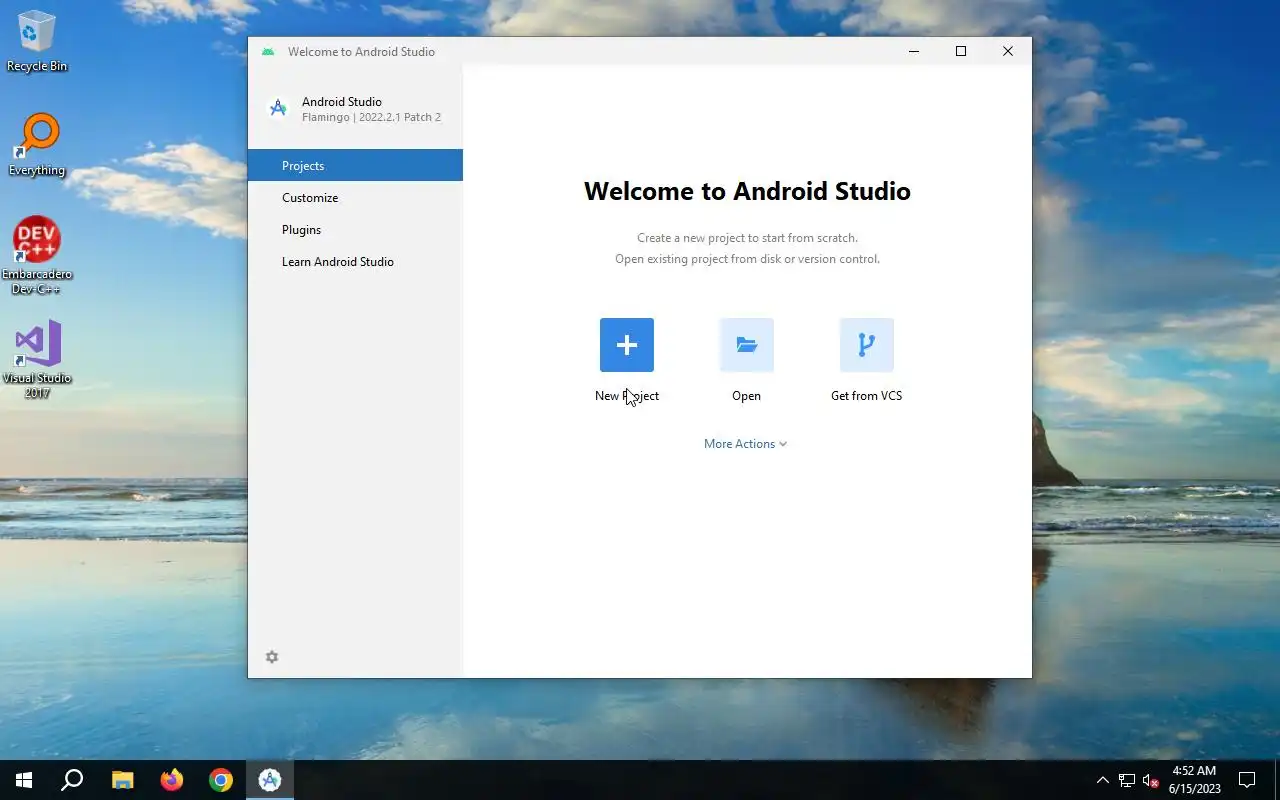Click the New Project text label

tap(627, 396)
